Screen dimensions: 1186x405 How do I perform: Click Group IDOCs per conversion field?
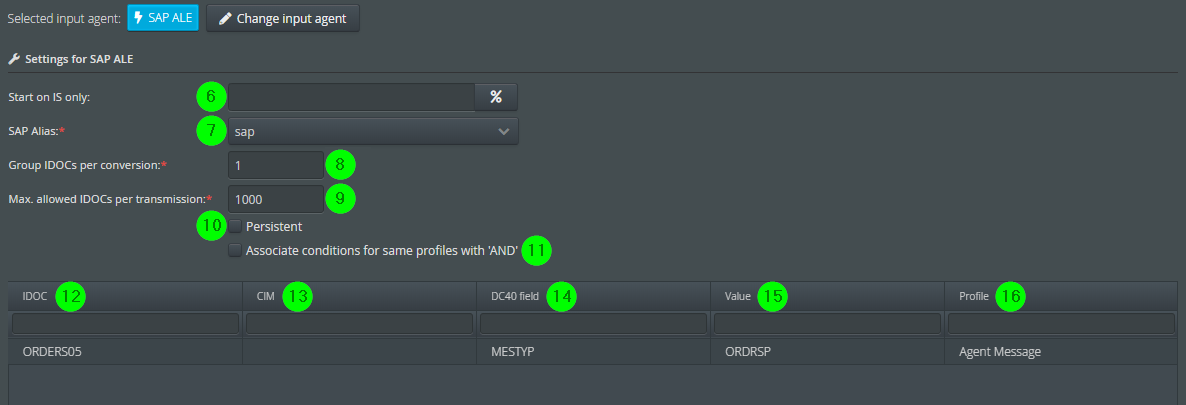pyautogui.click(x=276, y=164)
